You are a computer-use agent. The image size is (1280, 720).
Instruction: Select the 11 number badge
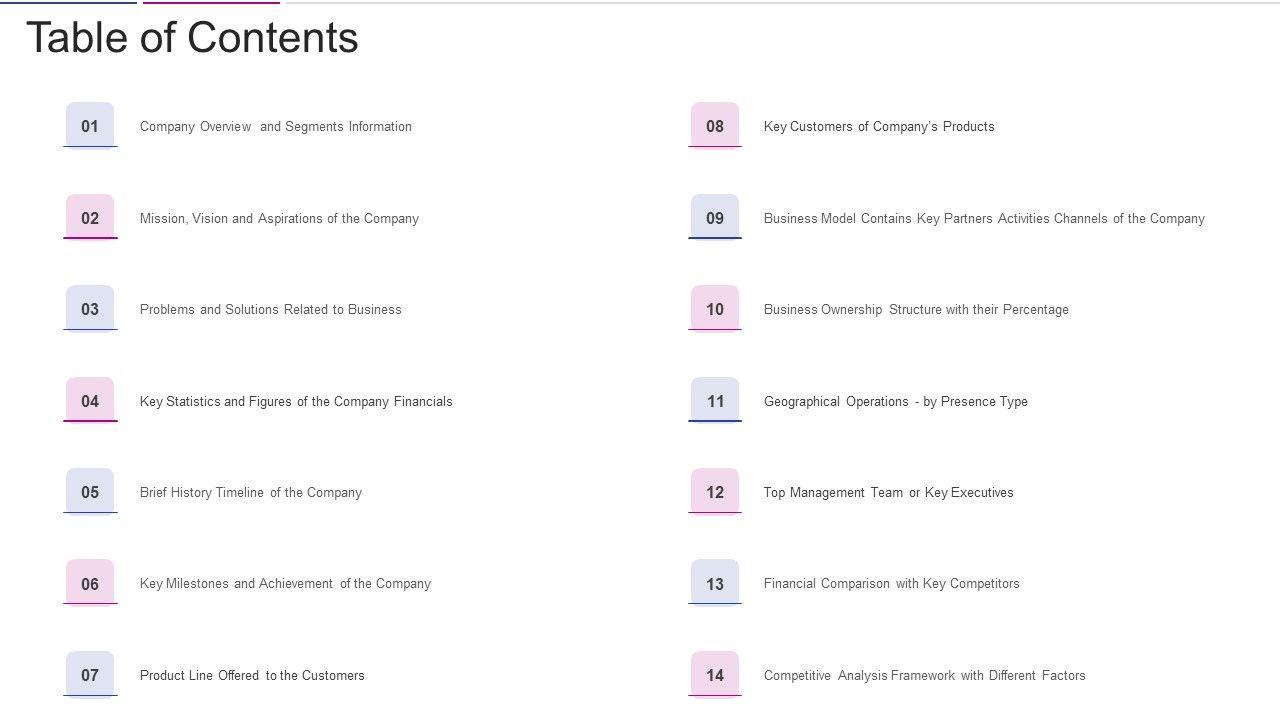(x=715, y=401)
